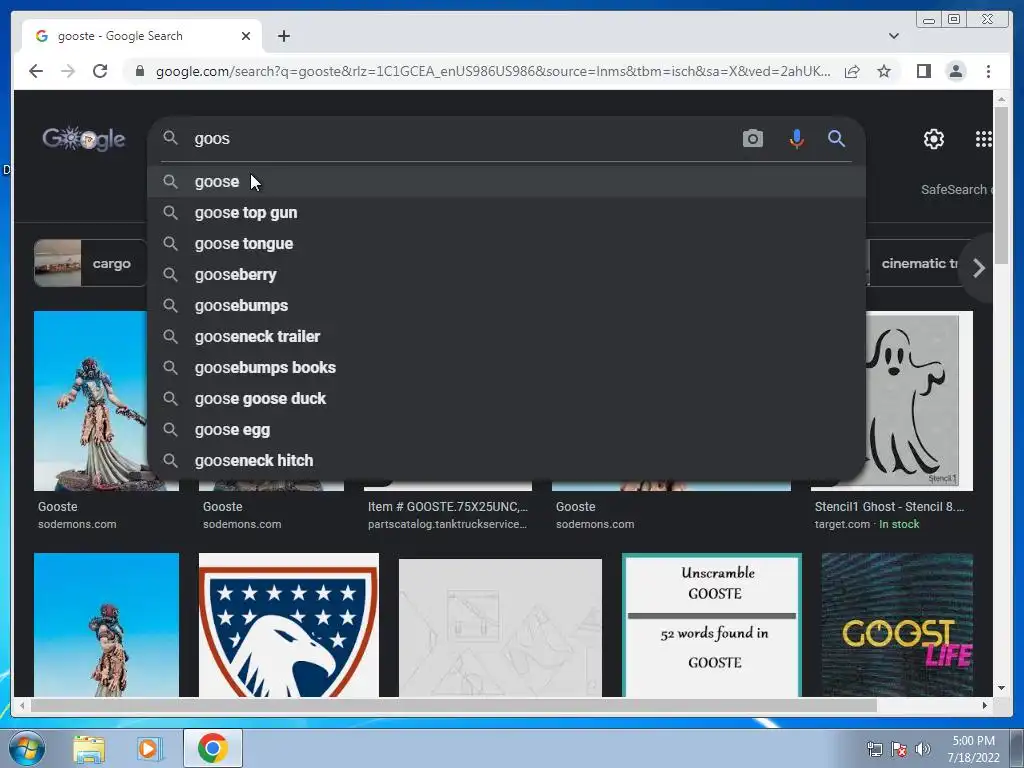Click into the search box containing goos

point(457,138)
